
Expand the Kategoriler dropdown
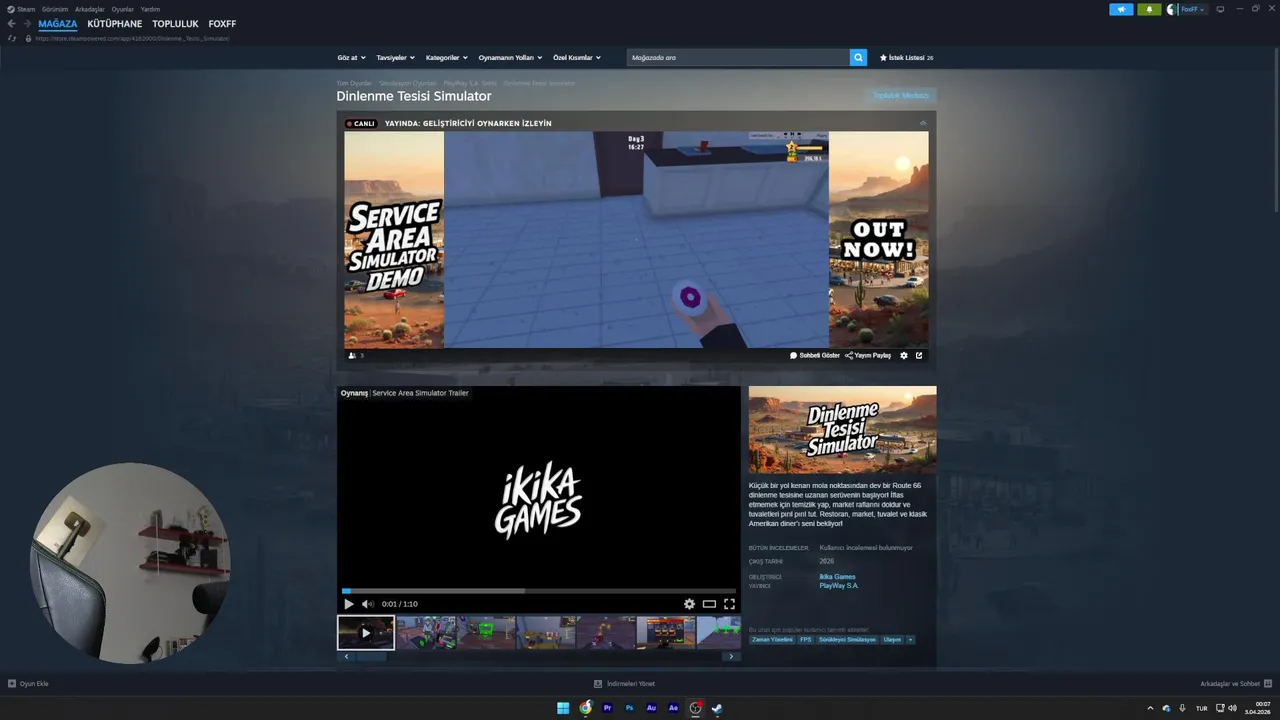click(x=447, y=58)
